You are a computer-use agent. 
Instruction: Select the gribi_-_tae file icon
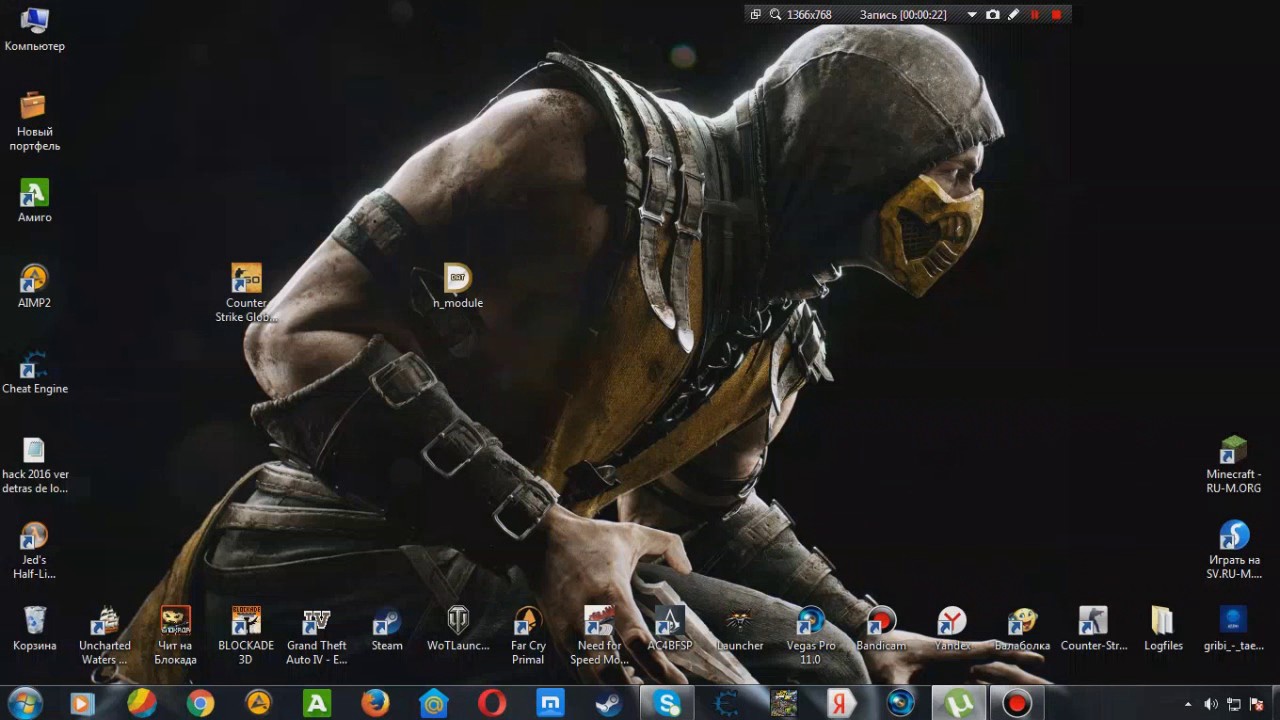[1234, 629]
